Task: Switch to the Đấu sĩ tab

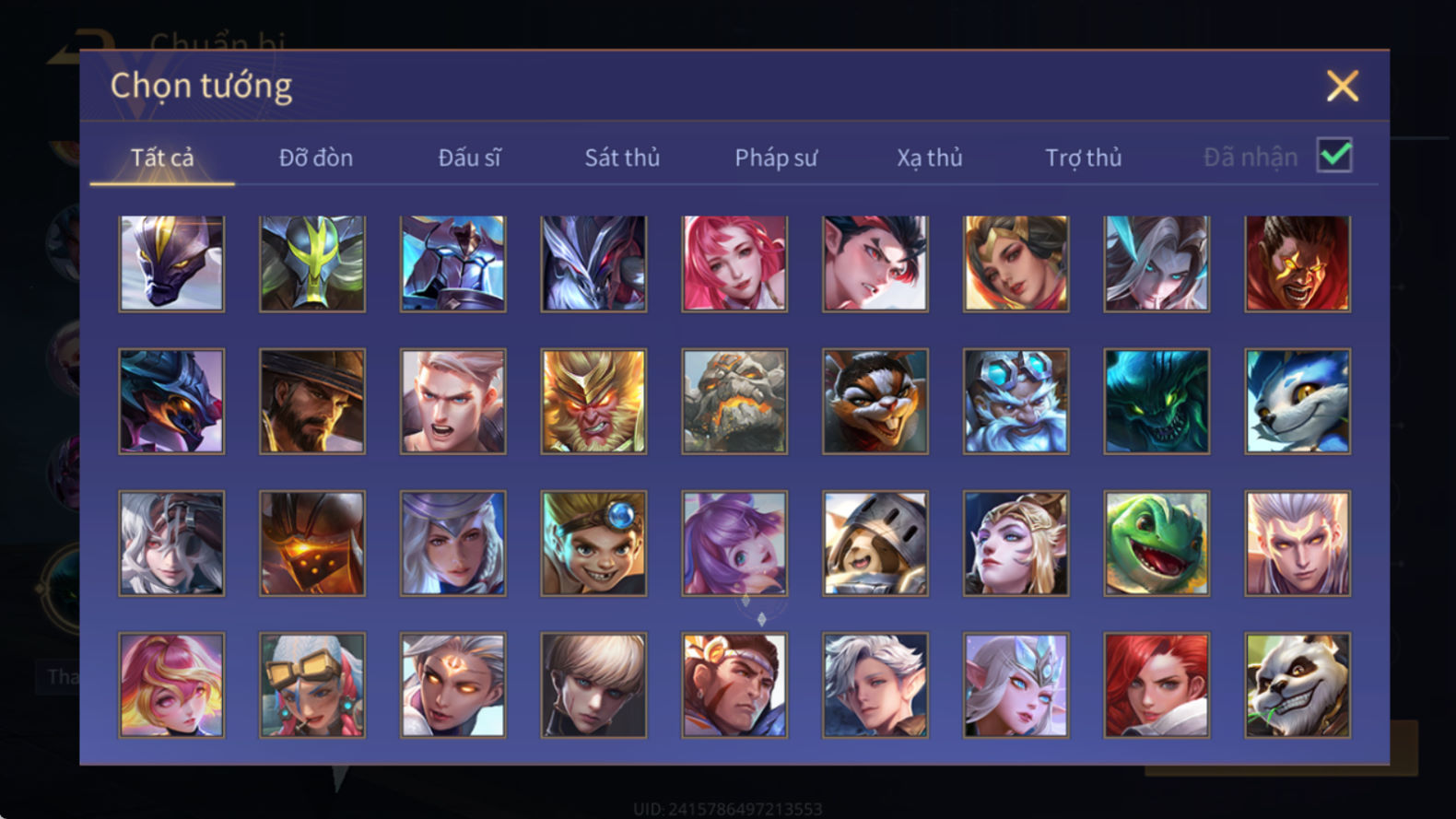Action: click(469, 158)
